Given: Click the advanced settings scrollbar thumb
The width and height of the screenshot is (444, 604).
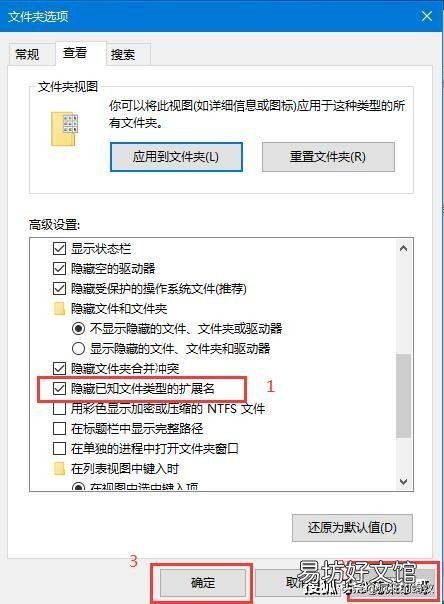Looking at the screenshot, I should [404, 396].
